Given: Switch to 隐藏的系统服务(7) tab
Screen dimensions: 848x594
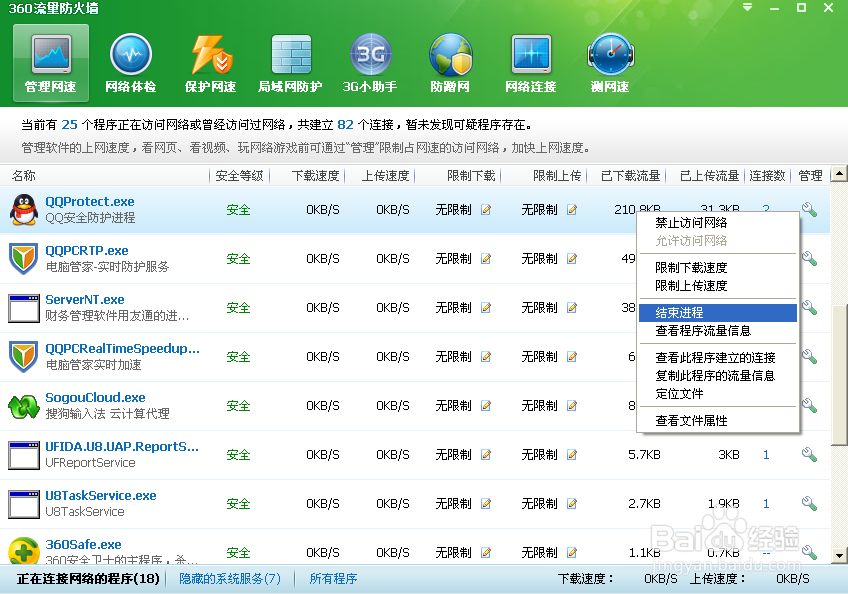Looking at the screenshot, I should pos(230,579).
